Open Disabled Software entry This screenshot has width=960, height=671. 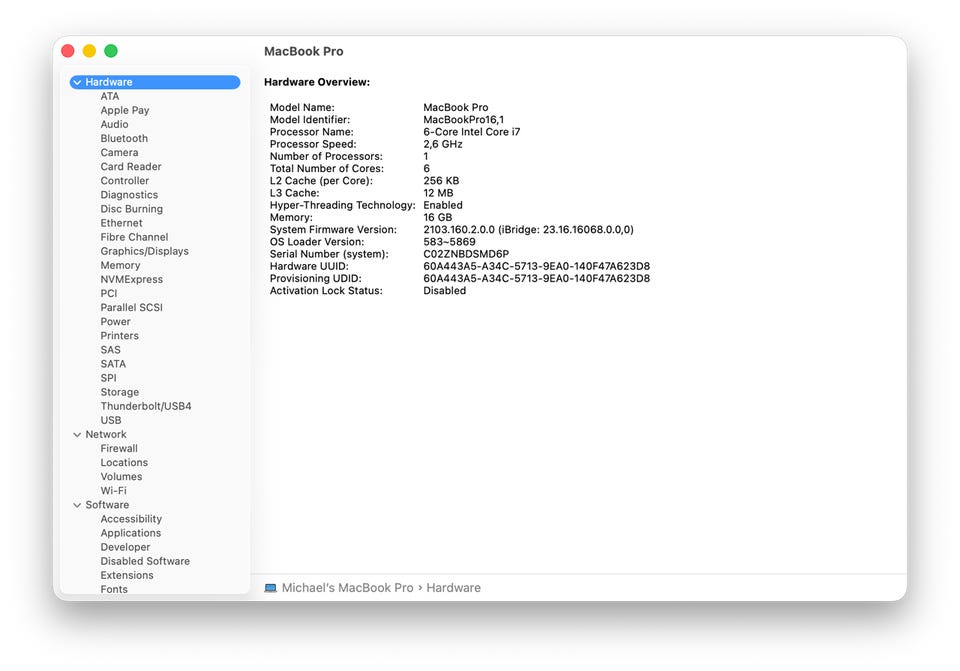145,561
